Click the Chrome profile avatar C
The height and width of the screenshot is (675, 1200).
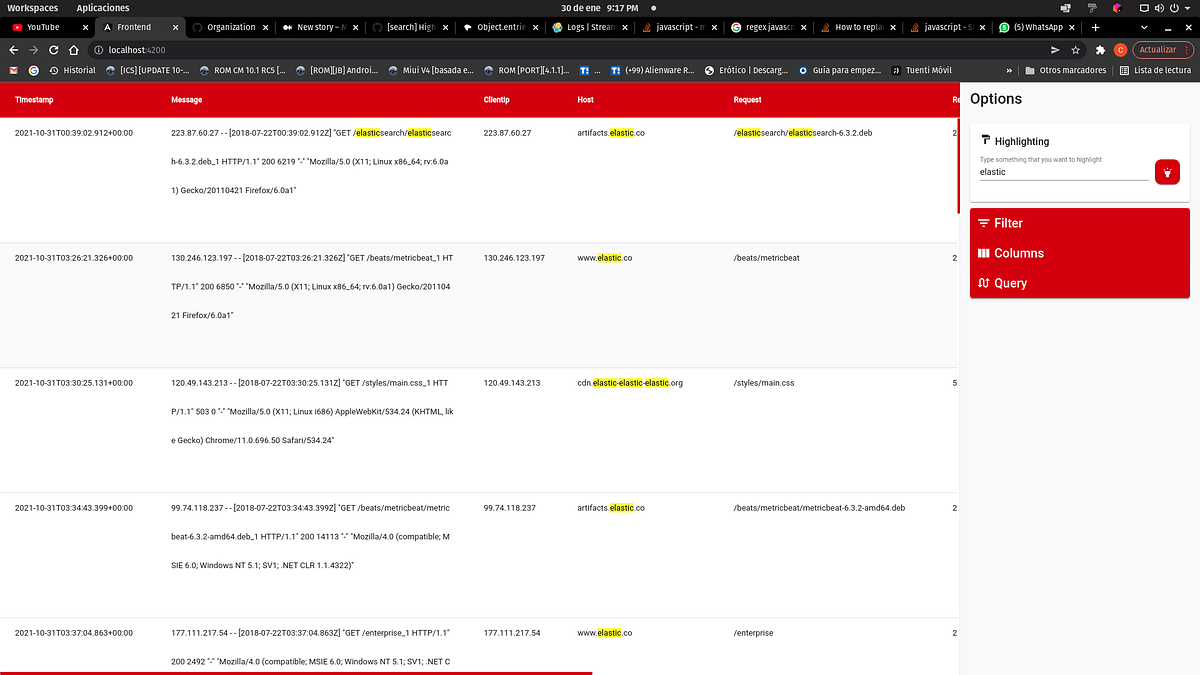point(1119,49)
